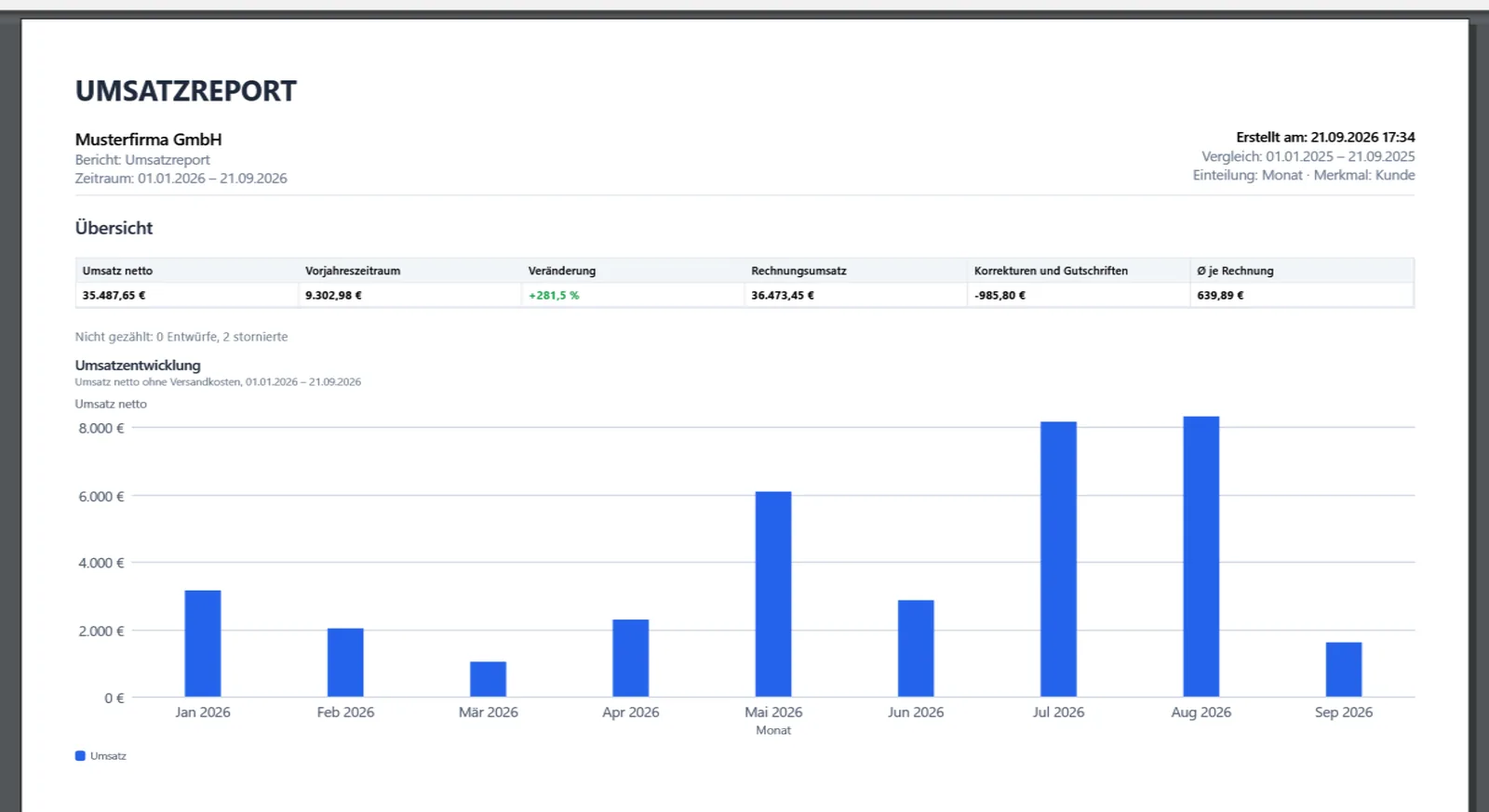Screen dimensions: 1489x812
Task: Click the Übersicht section heading
Action: click(114, 228)
